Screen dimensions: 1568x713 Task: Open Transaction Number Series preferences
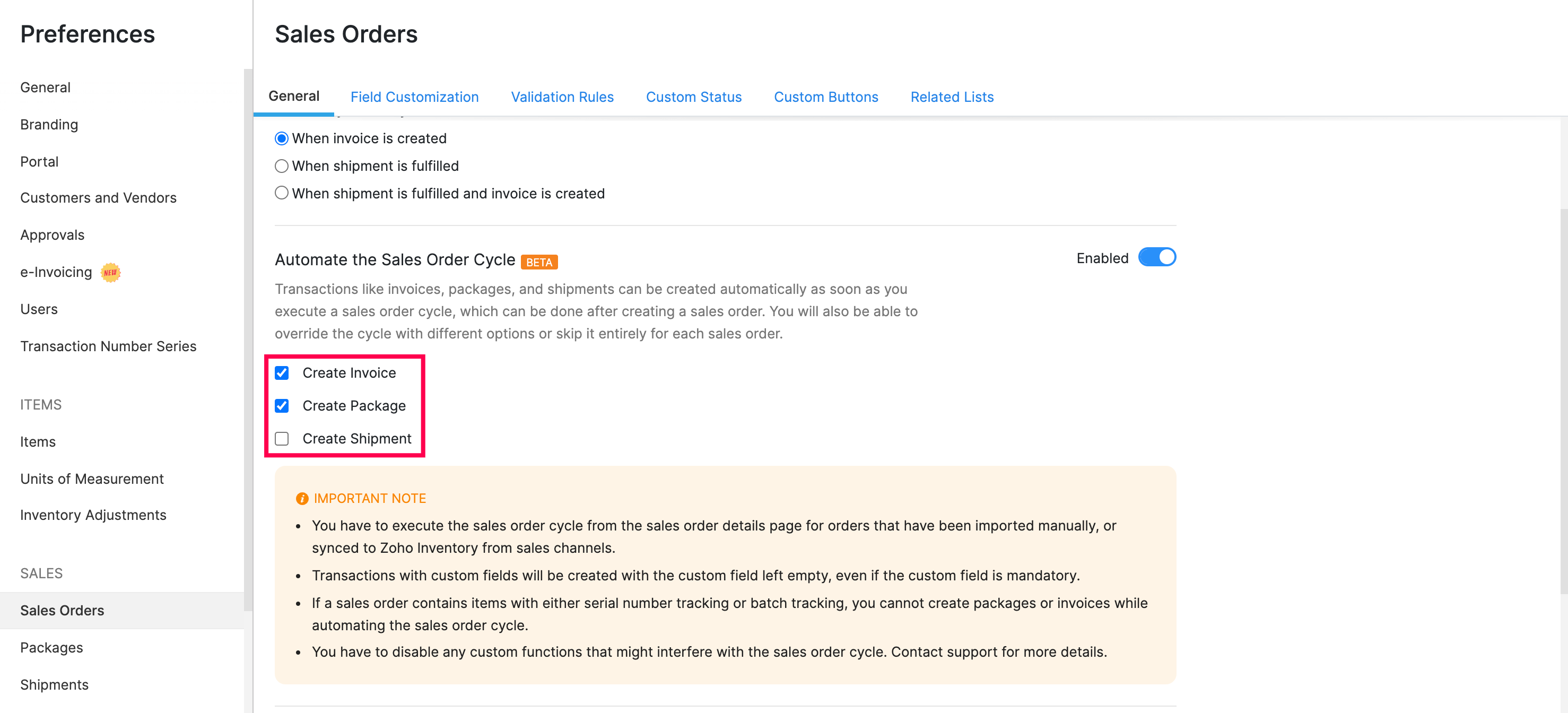[x=108, y=346]
